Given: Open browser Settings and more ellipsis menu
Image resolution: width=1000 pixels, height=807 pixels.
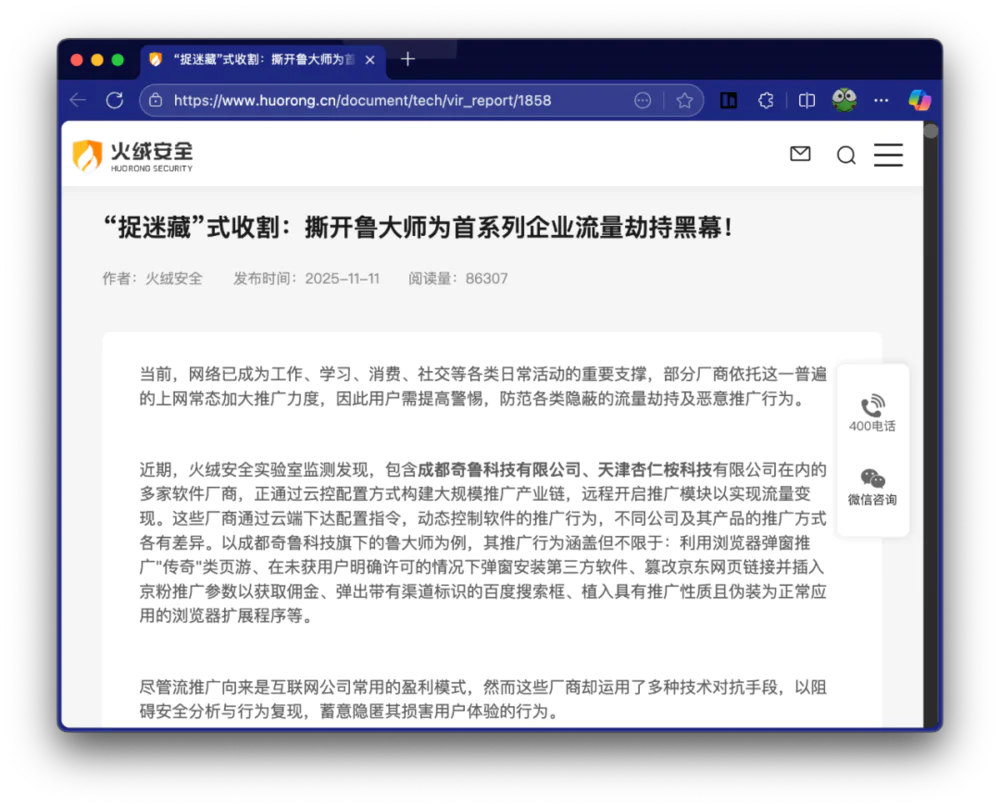Looking at the screenshot, I should click(x=881, y=100).
